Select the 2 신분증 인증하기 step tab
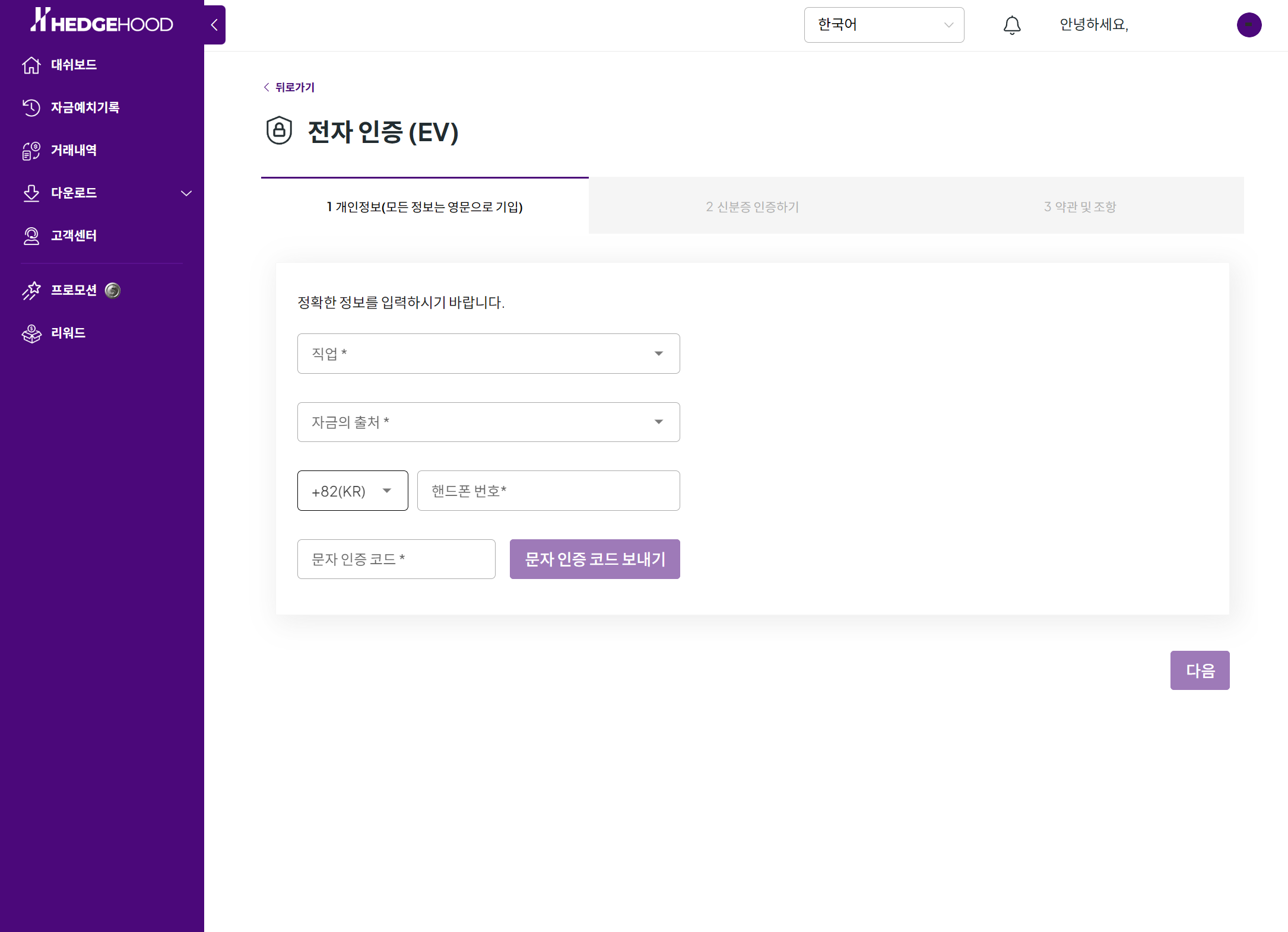Viewport: 1288px width, 932px height. point(752,206)
